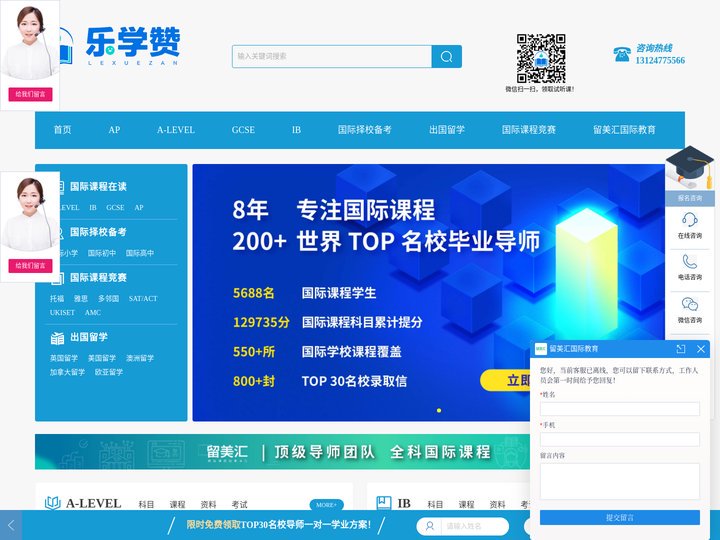
Task: Select the A-LEVEL 考试 tab
Action: point(240,504)
